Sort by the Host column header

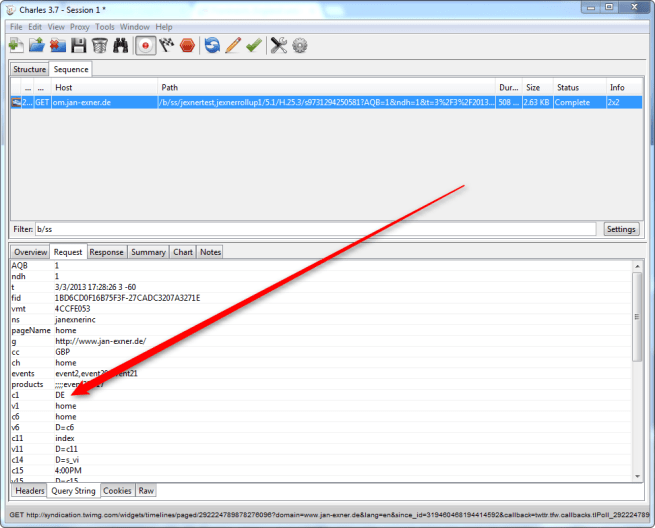[104, 87]
